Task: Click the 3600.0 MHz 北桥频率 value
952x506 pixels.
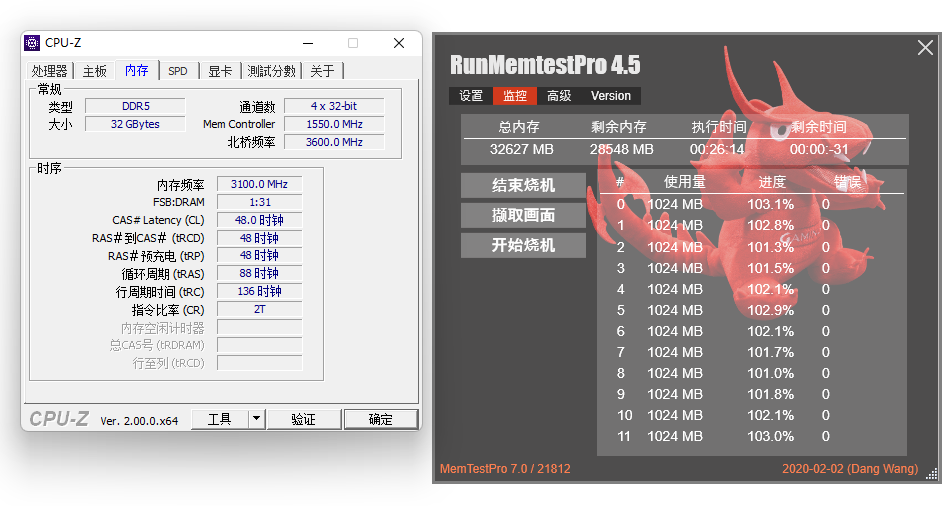Action: tap(334, 142)
